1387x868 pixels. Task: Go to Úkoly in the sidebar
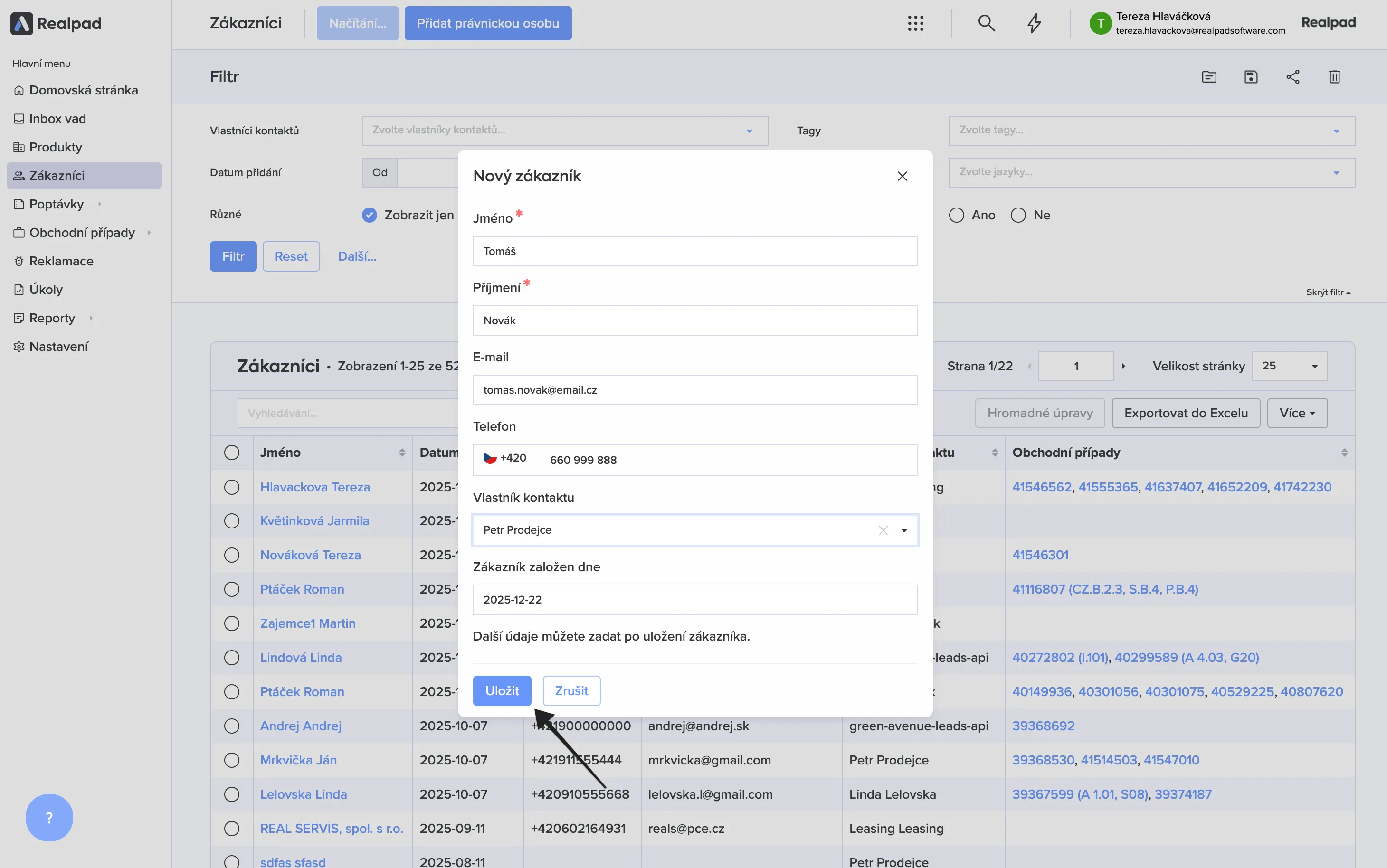(46, 289)
